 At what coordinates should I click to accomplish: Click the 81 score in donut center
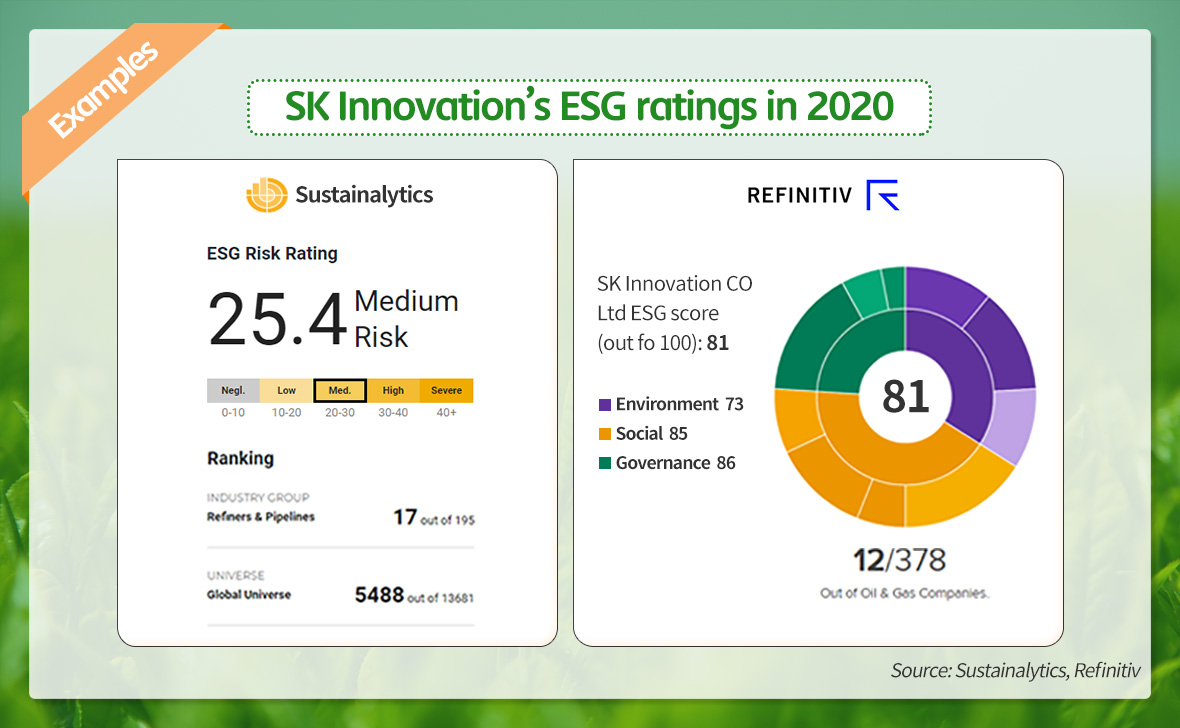tap(906, 396)
